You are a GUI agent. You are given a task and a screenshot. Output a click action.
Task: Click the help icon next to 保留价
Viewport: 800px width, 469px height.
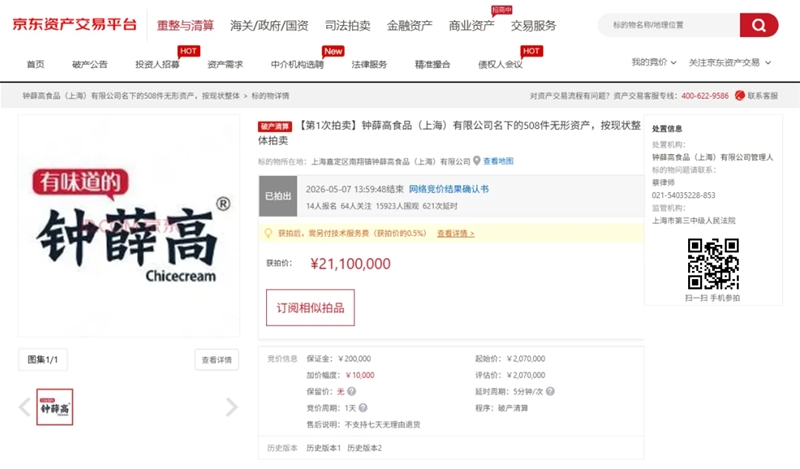352,391
